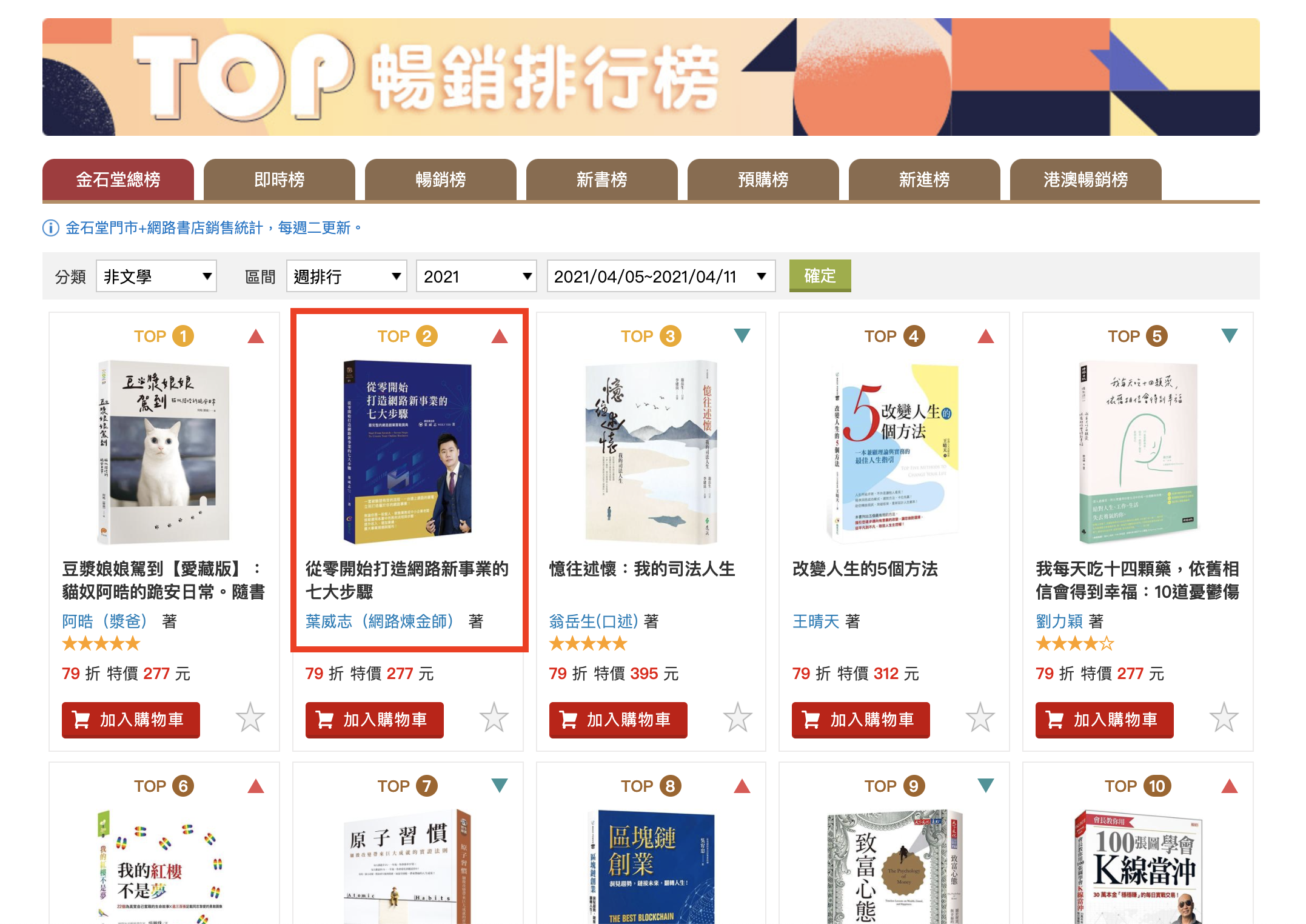Open the 分類 非文學 dropdown
The height and width of the screenshot is (924, 1306).
[156, 276]
